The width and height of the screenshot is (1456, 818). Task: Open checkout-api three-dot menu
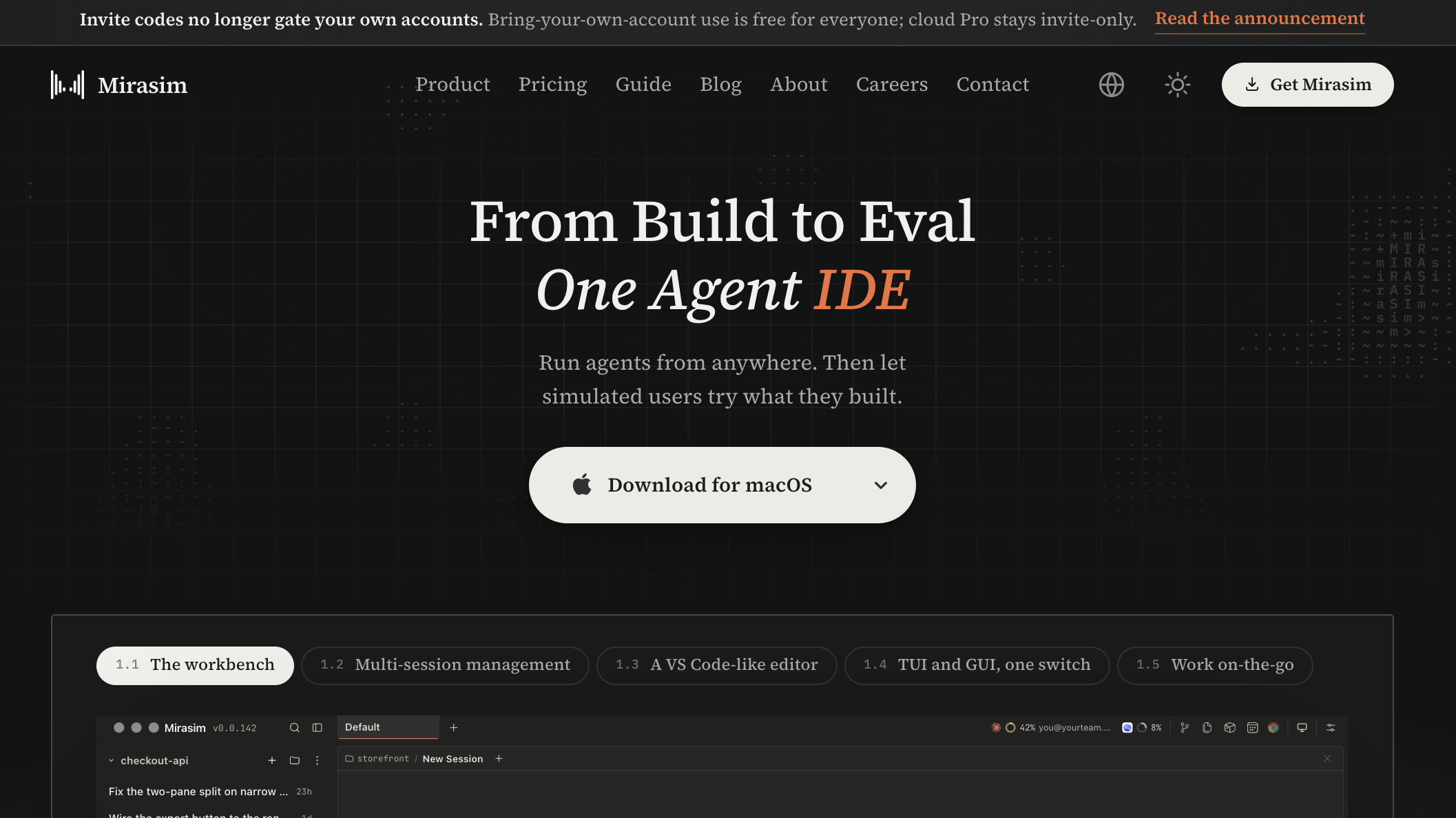pos(317,761)
